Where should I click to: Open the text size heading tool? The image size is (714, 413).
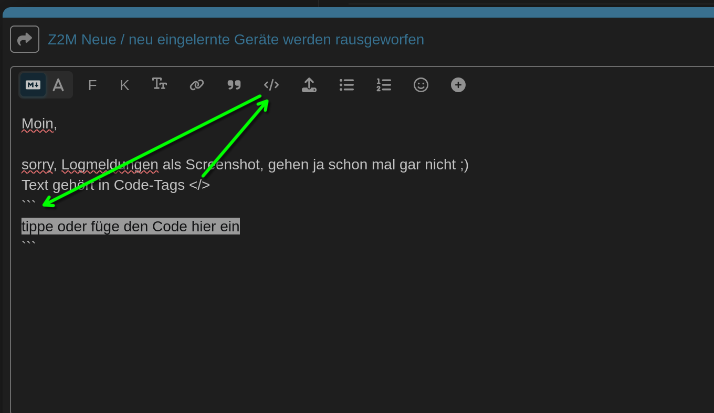tap(159, 85)
